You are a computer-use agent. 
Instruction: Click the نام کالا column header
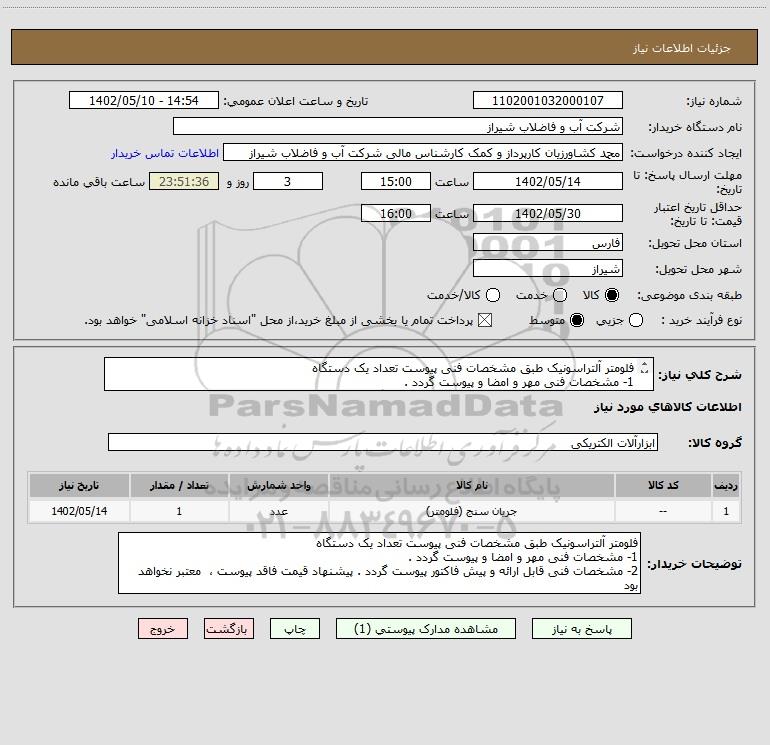click(471, 485)
